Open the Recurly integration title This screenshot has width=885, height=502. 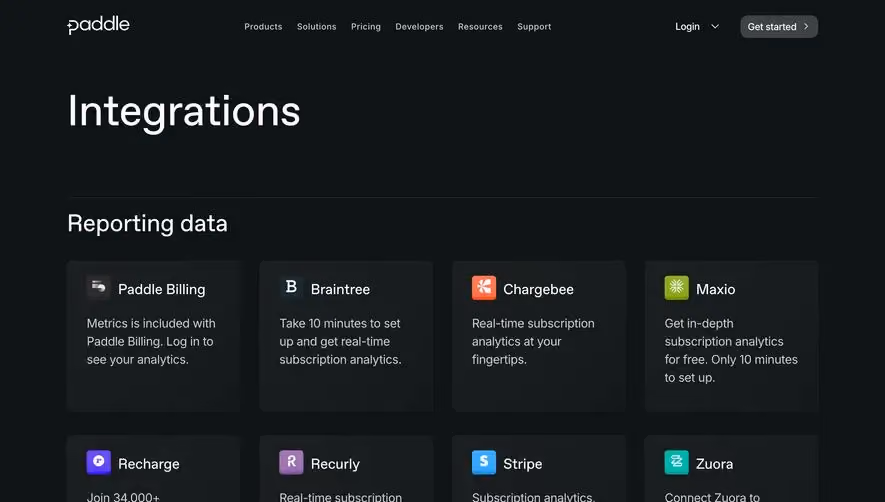click(x=335, y=464)
